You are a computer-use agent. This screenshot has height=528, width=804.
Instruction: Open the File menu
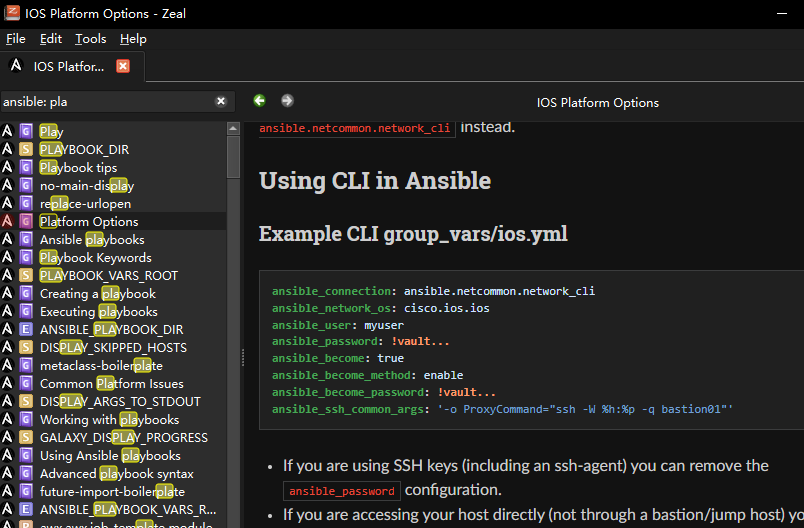15,39
